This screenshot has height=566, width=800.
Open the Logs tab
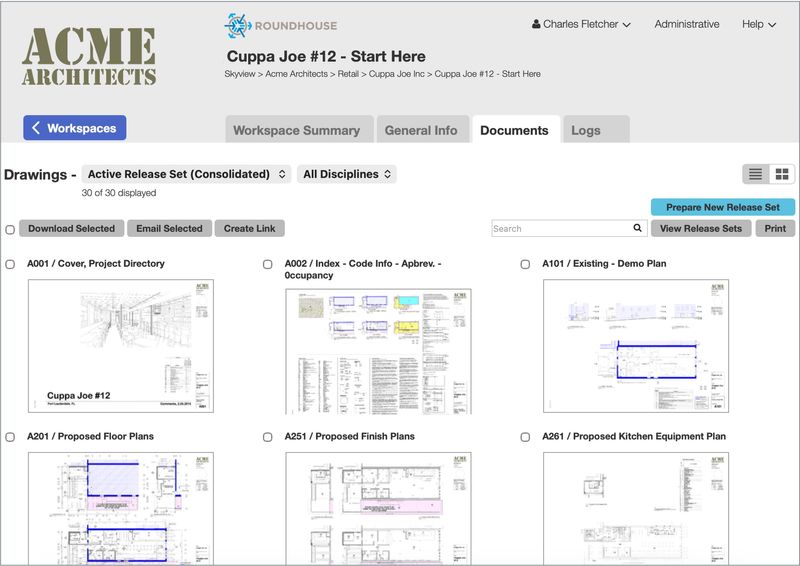(596, 130)
